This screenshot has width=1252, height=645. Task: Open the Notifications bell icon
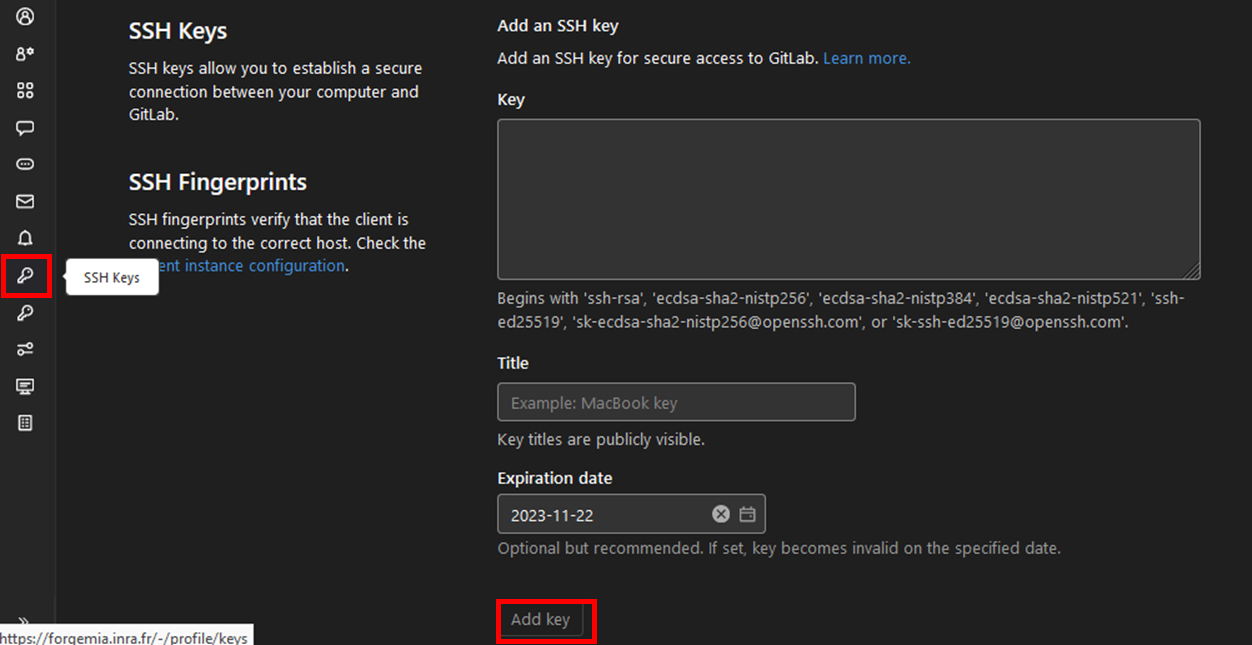coord(25,239)
